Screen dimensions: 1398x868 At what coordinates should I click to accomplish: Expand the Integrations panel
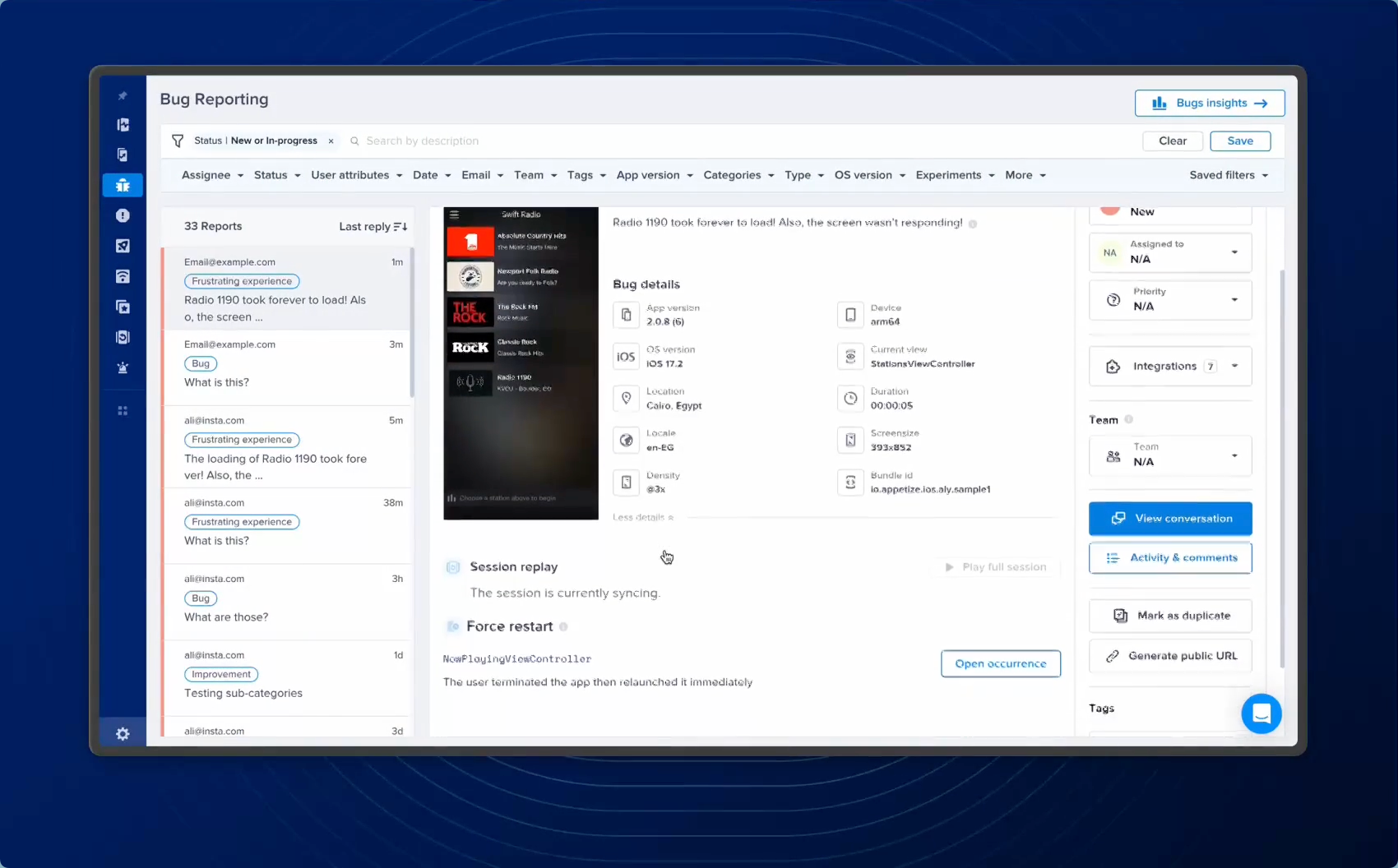(1234, 366)
